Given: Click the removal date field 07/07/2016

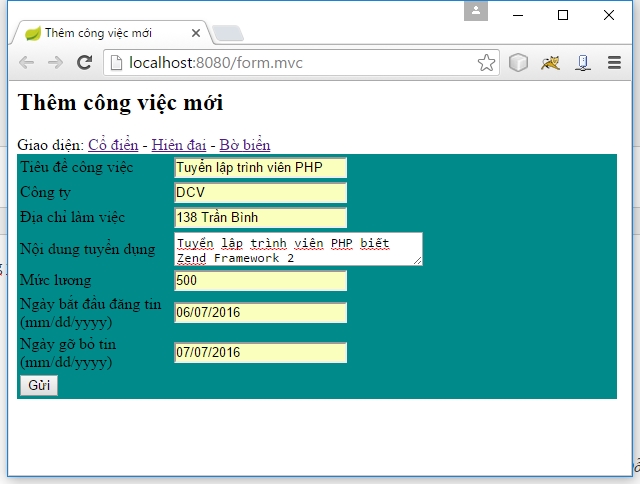Looking at the screenshot, I should pyautogui.click(x=260, y=353).
